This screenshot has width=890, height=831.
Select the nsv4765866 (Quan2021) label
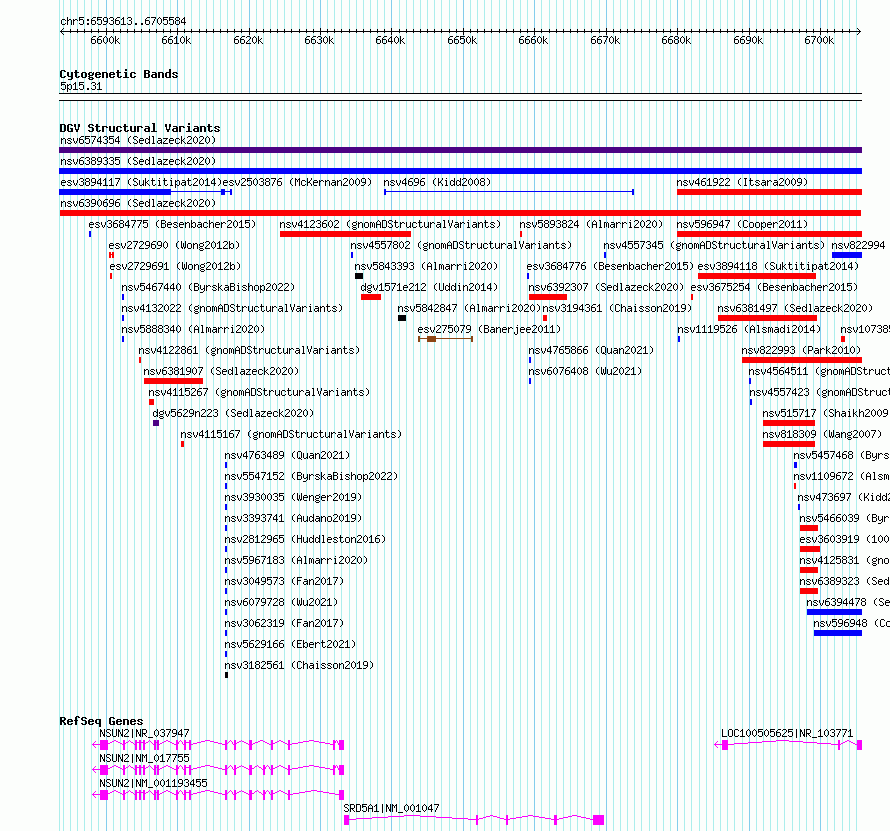tap(591, 350)
